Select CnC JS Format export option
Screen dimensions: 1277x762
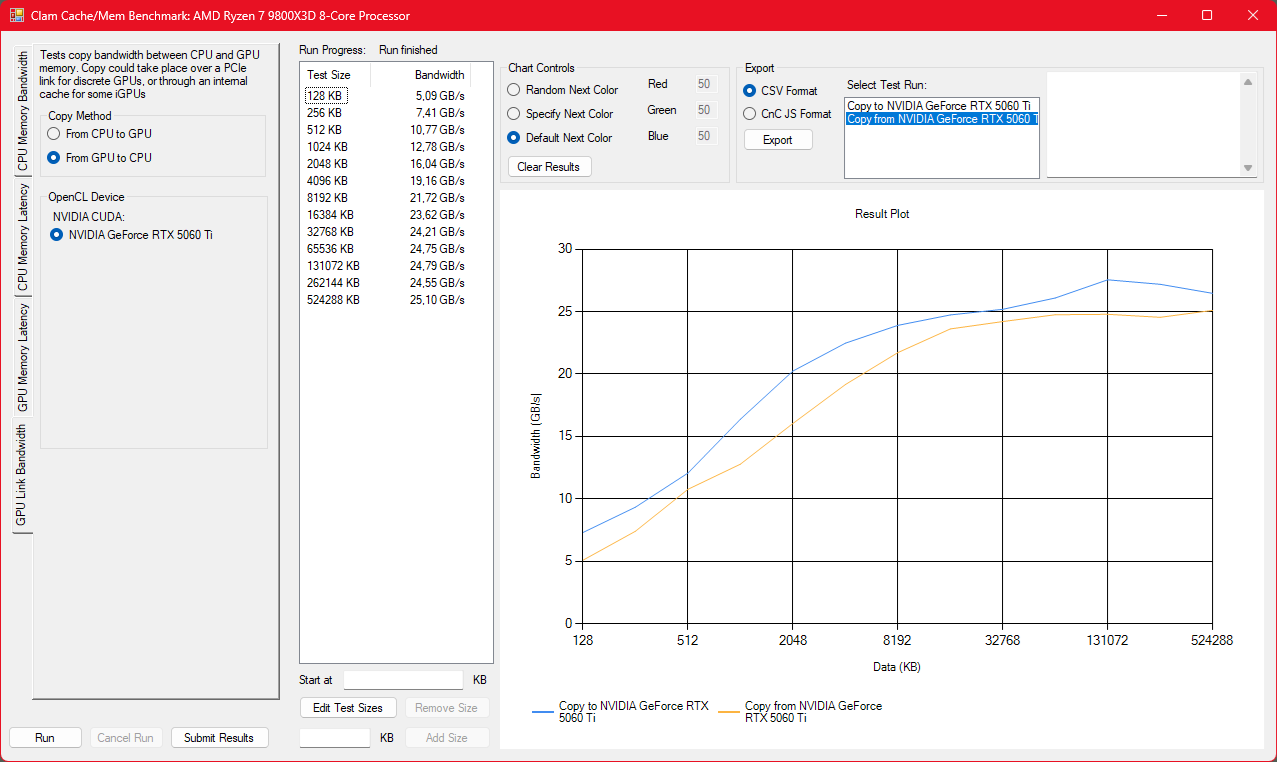coord(787,114)
